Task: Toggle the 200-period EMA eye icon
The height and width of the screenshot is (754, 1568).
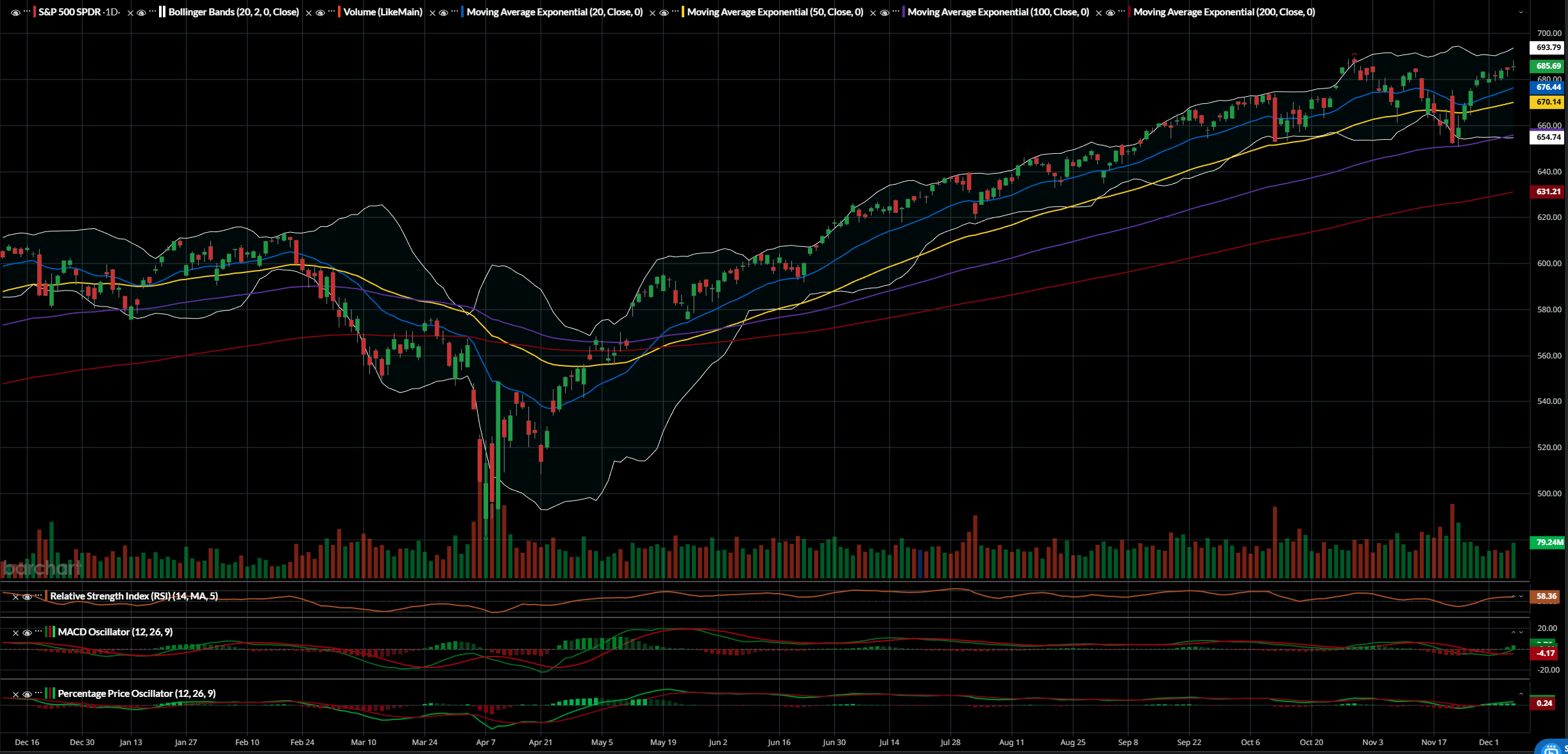Action: click(x=1110, y=13)
